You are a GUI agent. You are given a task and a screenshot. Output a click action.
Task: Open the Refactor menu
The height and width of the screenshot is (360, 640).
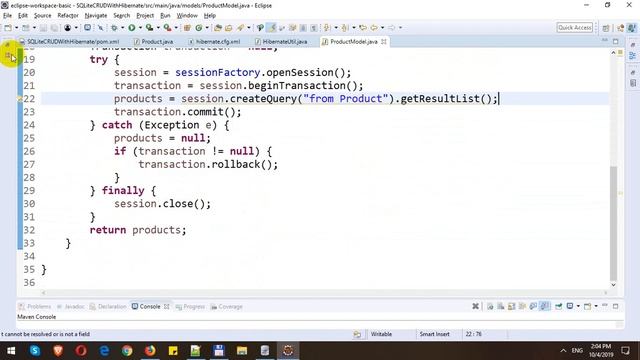click(68, 16)
